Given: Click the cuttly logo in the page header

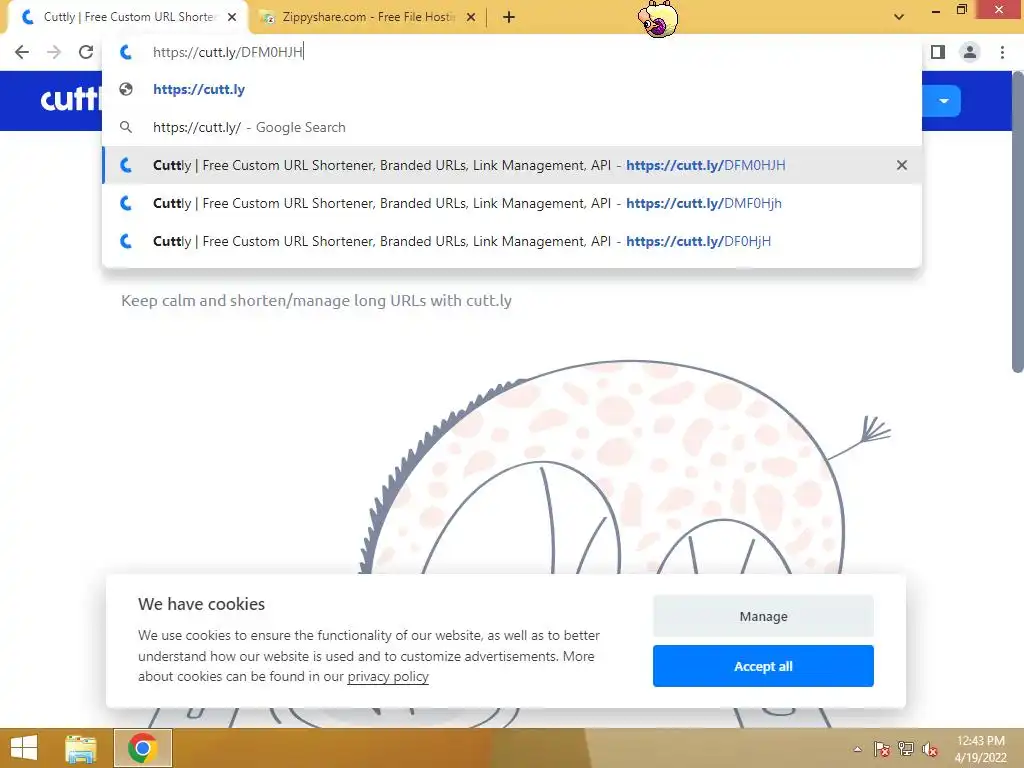Looking at the screenshot, I should 71,100.
